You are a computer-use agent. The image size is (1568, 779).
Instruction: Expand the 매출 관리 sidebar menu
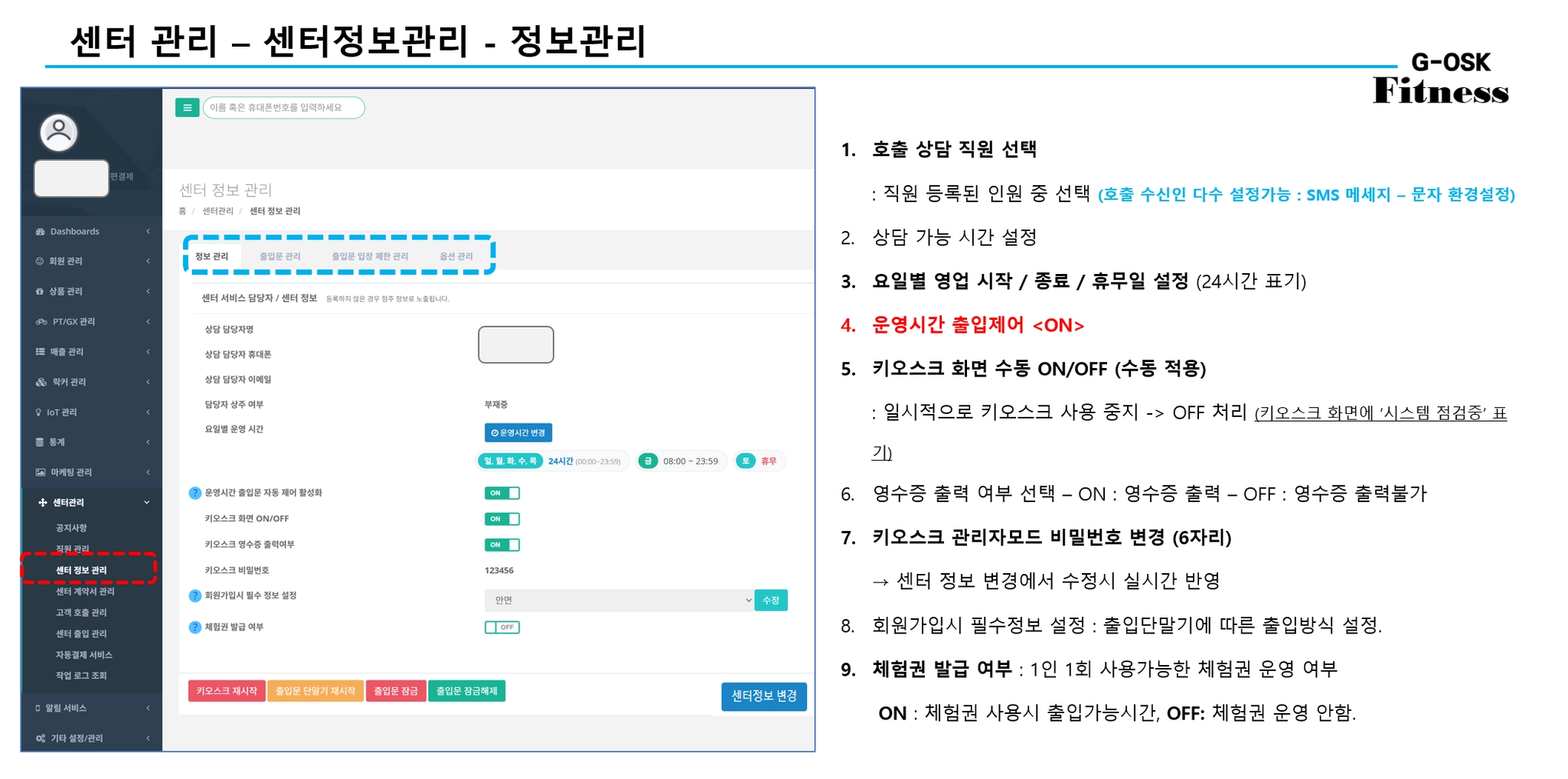92,352
